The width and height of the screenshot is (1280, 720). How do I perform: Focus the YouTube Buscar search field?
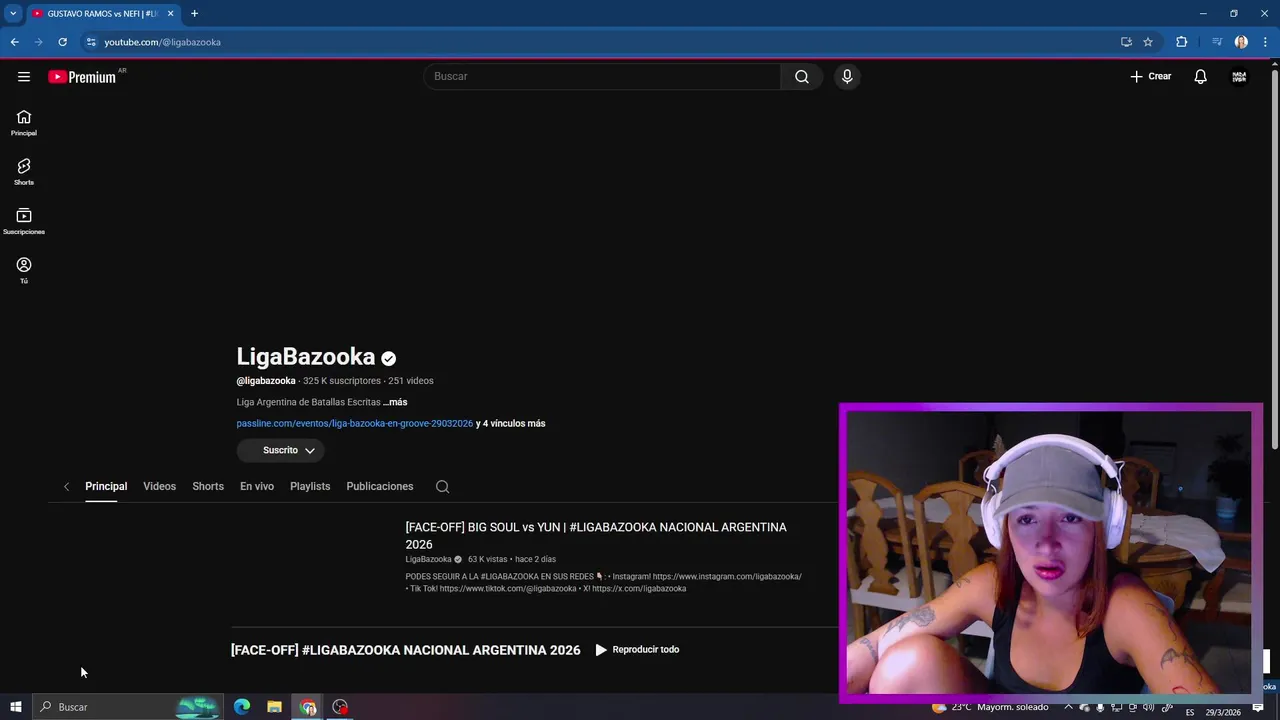[x=602, y=76]
